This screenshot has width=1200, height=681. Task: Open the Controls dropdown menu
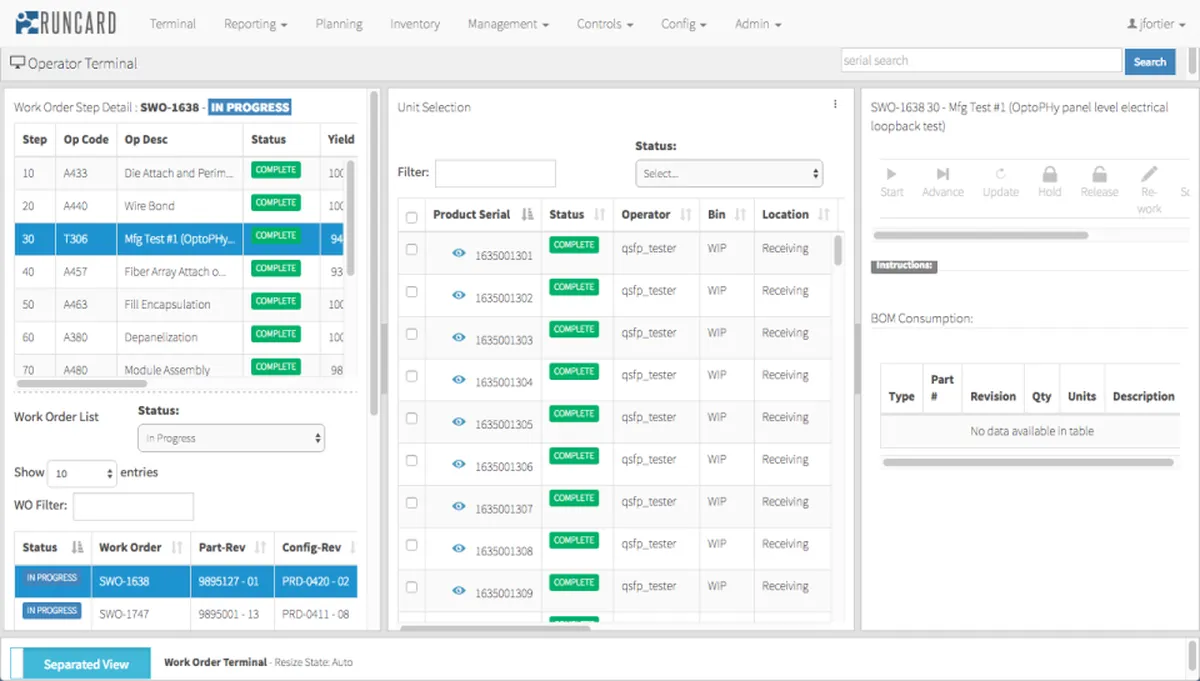[x=605, y=24]
